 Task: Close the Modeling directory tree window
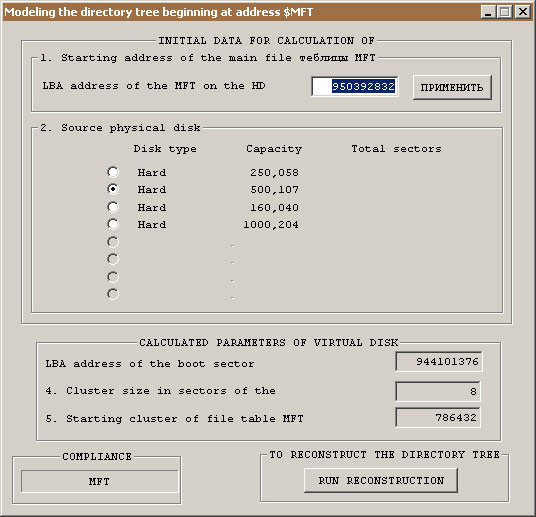(523, 12)
